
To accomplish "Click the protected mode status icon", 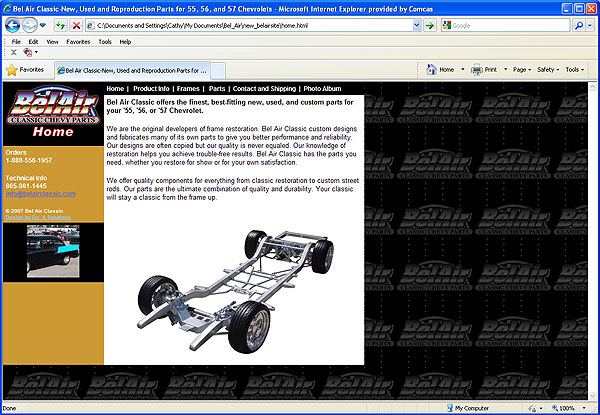I will [x=532, y=408].
